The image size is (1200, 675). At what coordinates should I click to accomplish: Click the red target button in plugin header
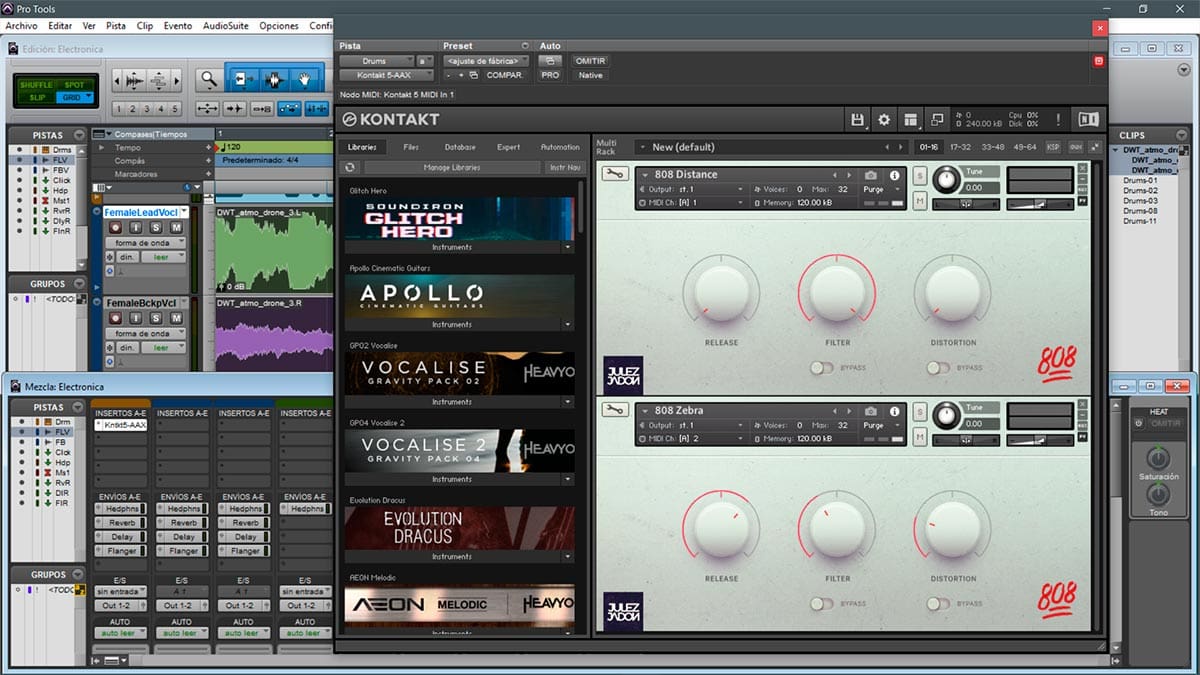pos(1099,61)
